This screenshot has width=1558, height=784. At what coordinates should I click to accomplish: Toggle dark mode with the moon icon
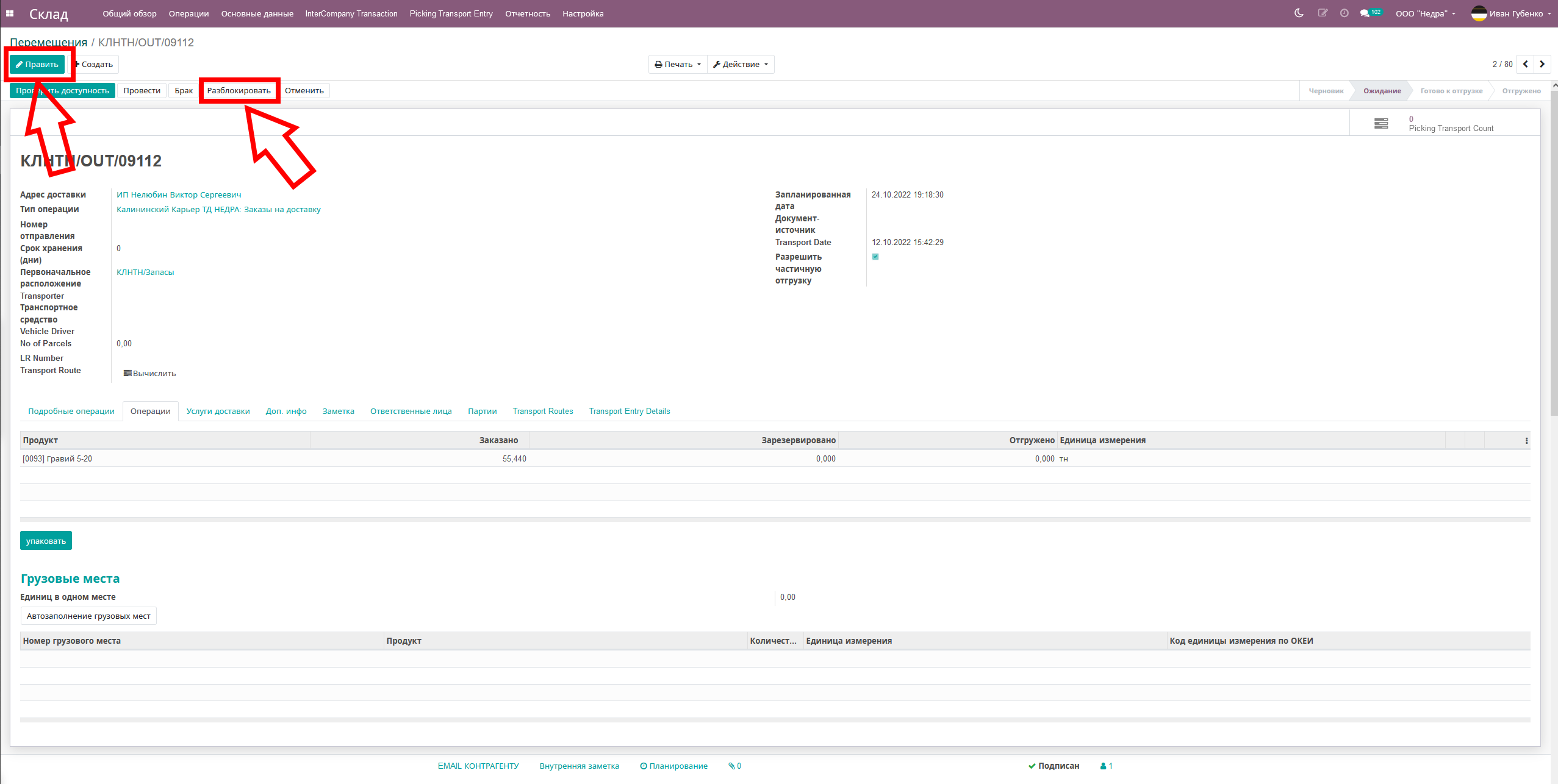click(1299, 13)
